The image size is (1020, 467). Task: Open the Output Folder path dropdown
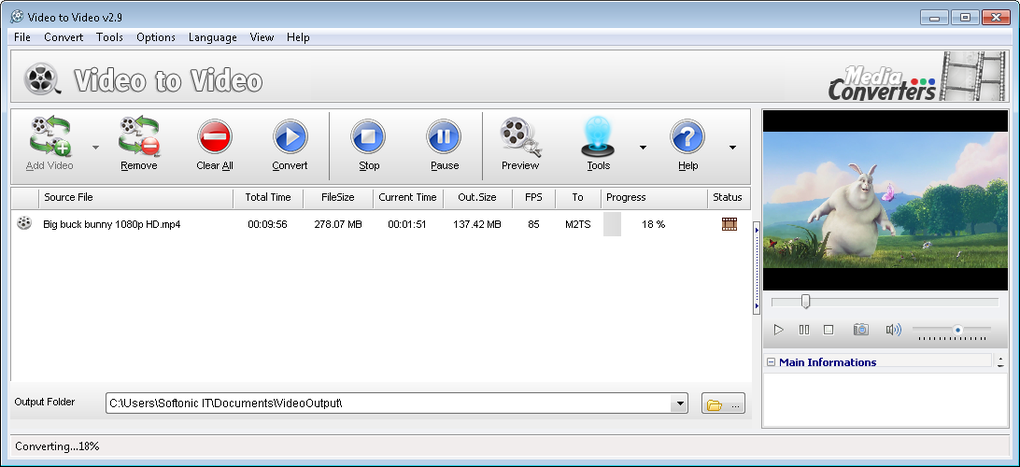point(680,404)
